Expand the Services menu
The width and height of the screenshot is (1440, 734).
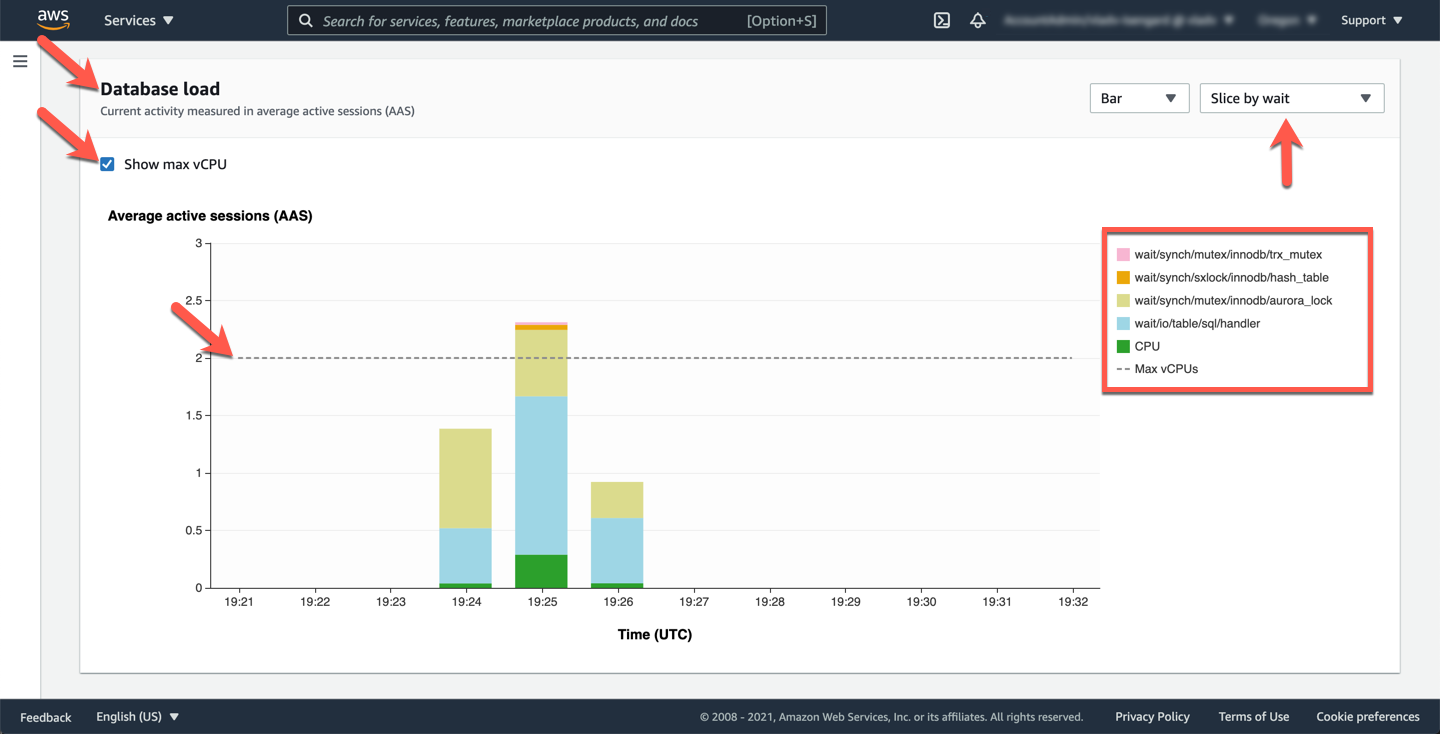pos(139,20)
